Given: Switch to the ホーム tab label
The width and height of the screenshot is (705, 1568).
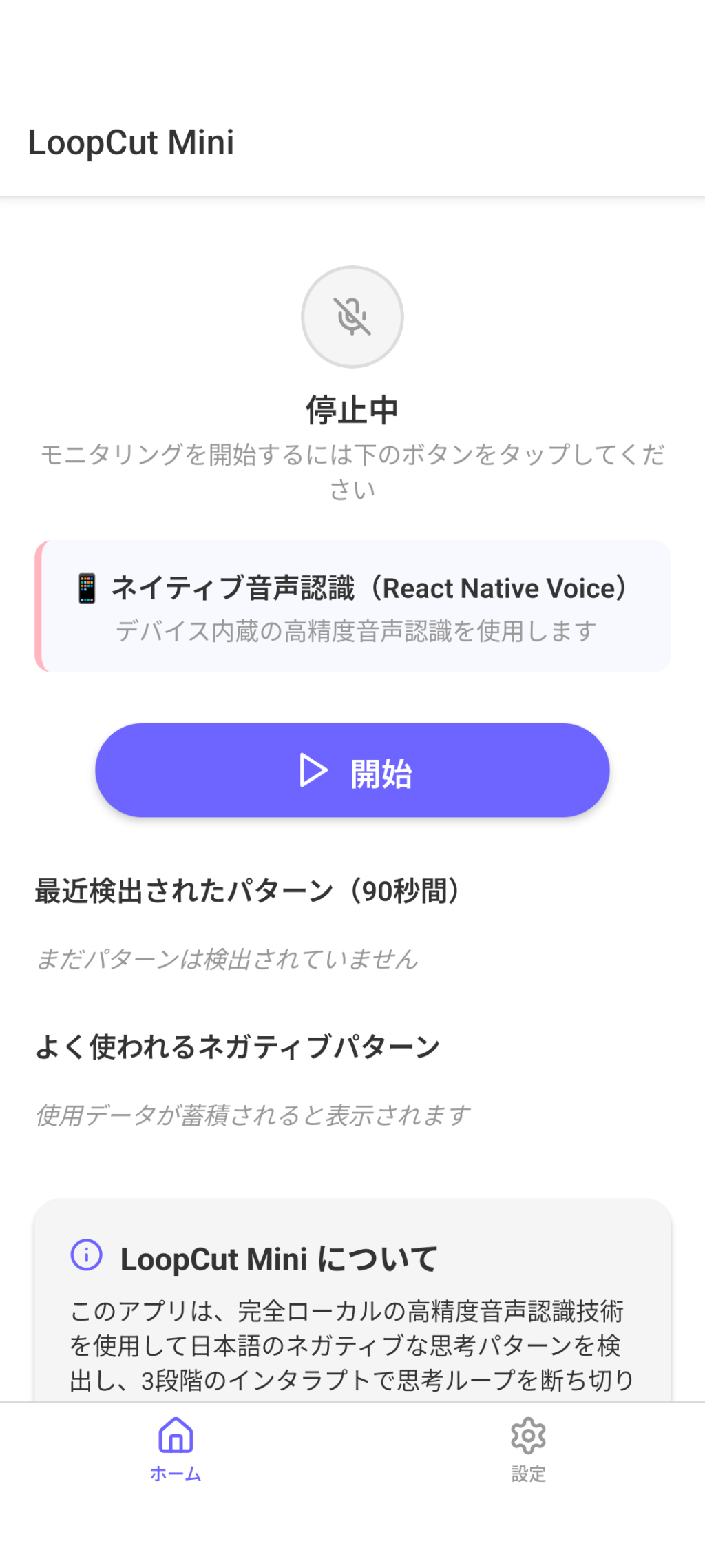Looking at the screenshot, I should click(176, 1474).
